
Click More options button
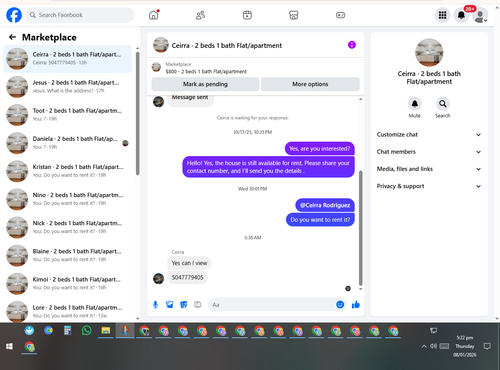pos(310,84)
